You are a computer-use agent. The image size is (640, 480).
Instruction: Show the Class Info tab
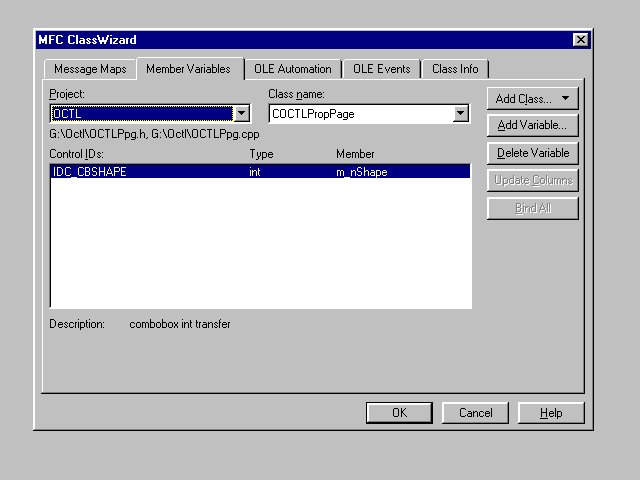click(455, 69)
